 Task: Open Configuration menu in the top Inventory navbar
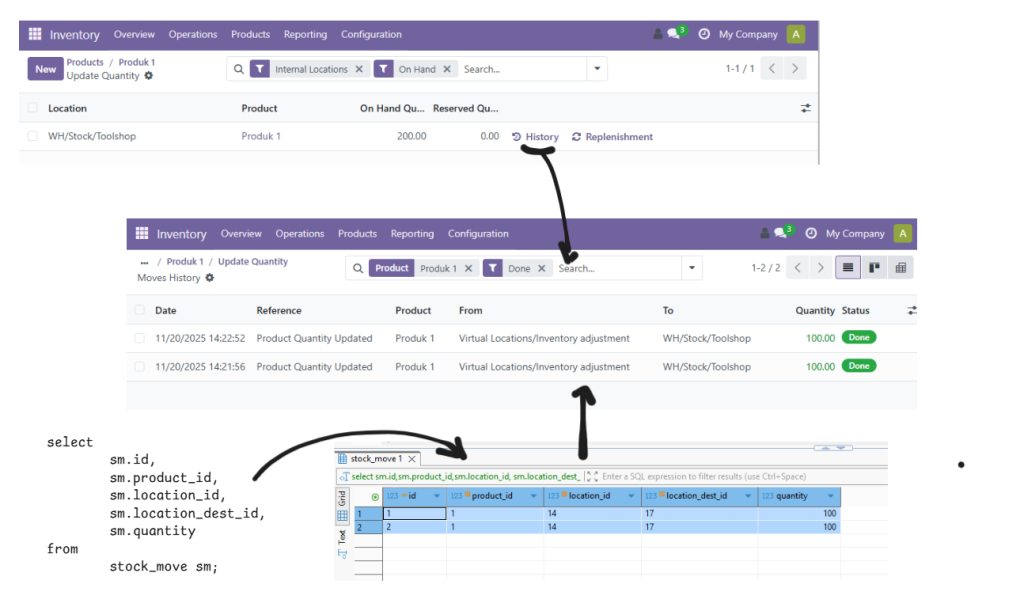click(x=371, y=34)
